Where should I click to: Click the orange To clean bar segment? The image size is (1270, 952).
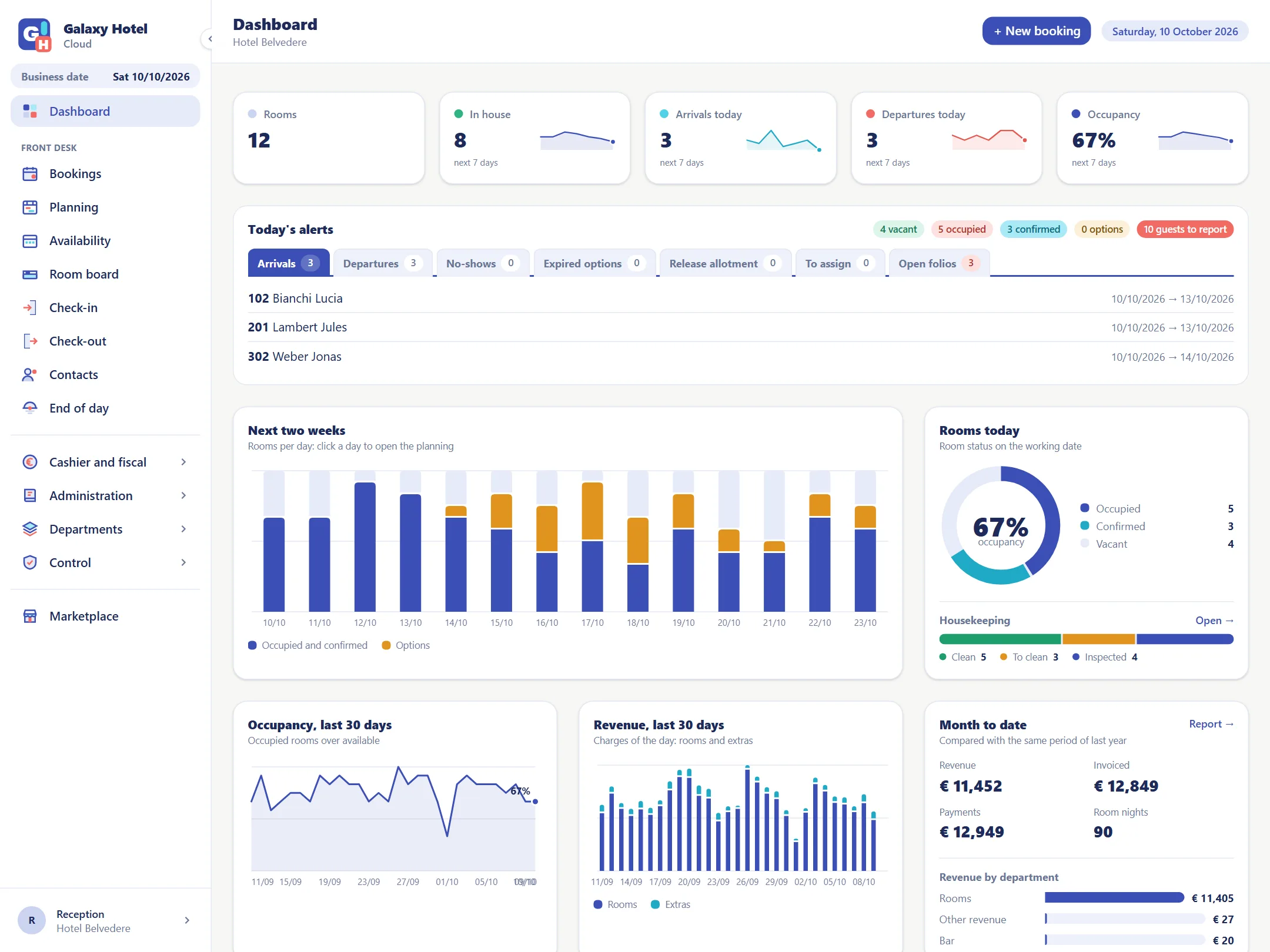[x=1098, y=639]
